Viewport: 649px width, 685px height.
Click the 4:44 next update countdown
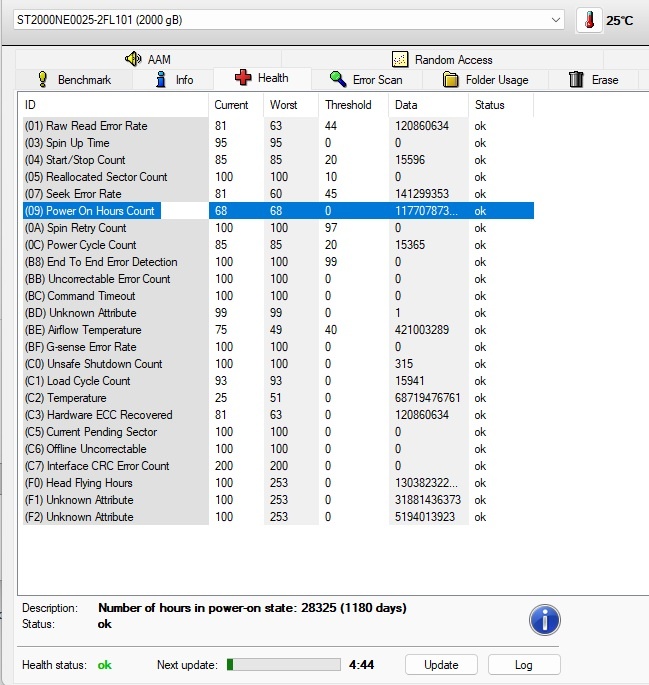(x=361, y=664)
